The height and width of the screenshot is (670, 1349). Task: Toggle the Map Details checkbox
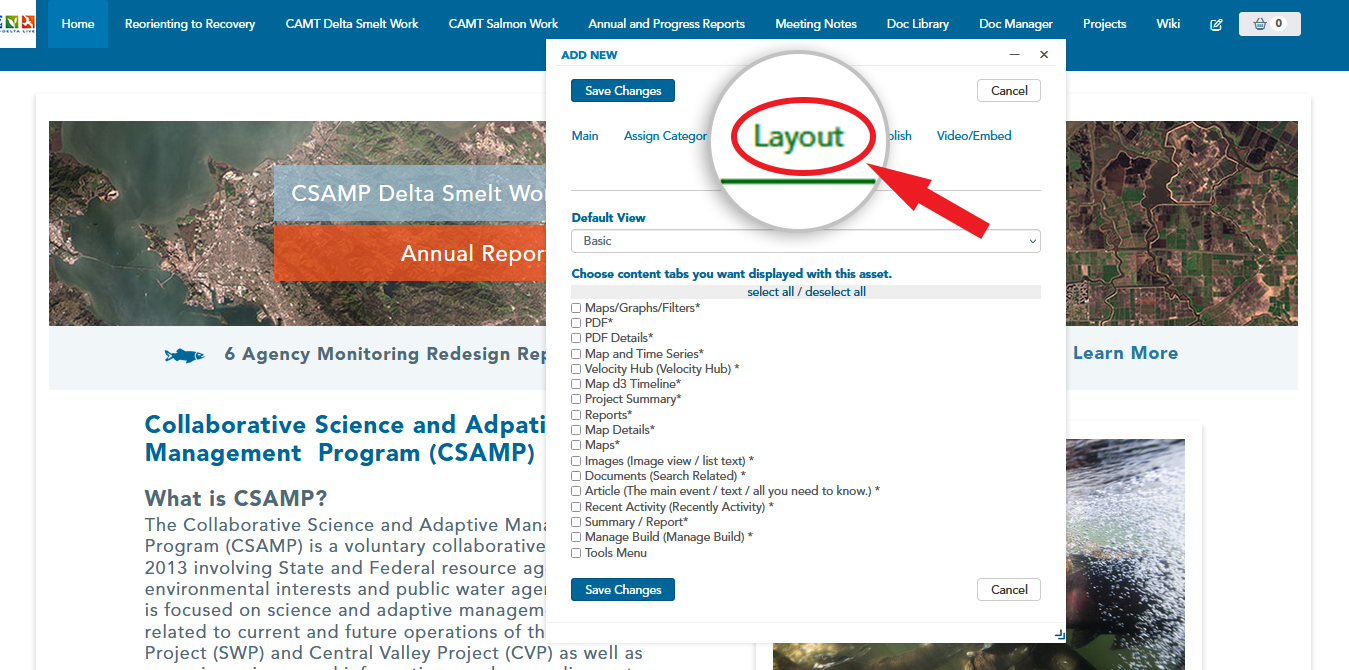coord(576,430)
